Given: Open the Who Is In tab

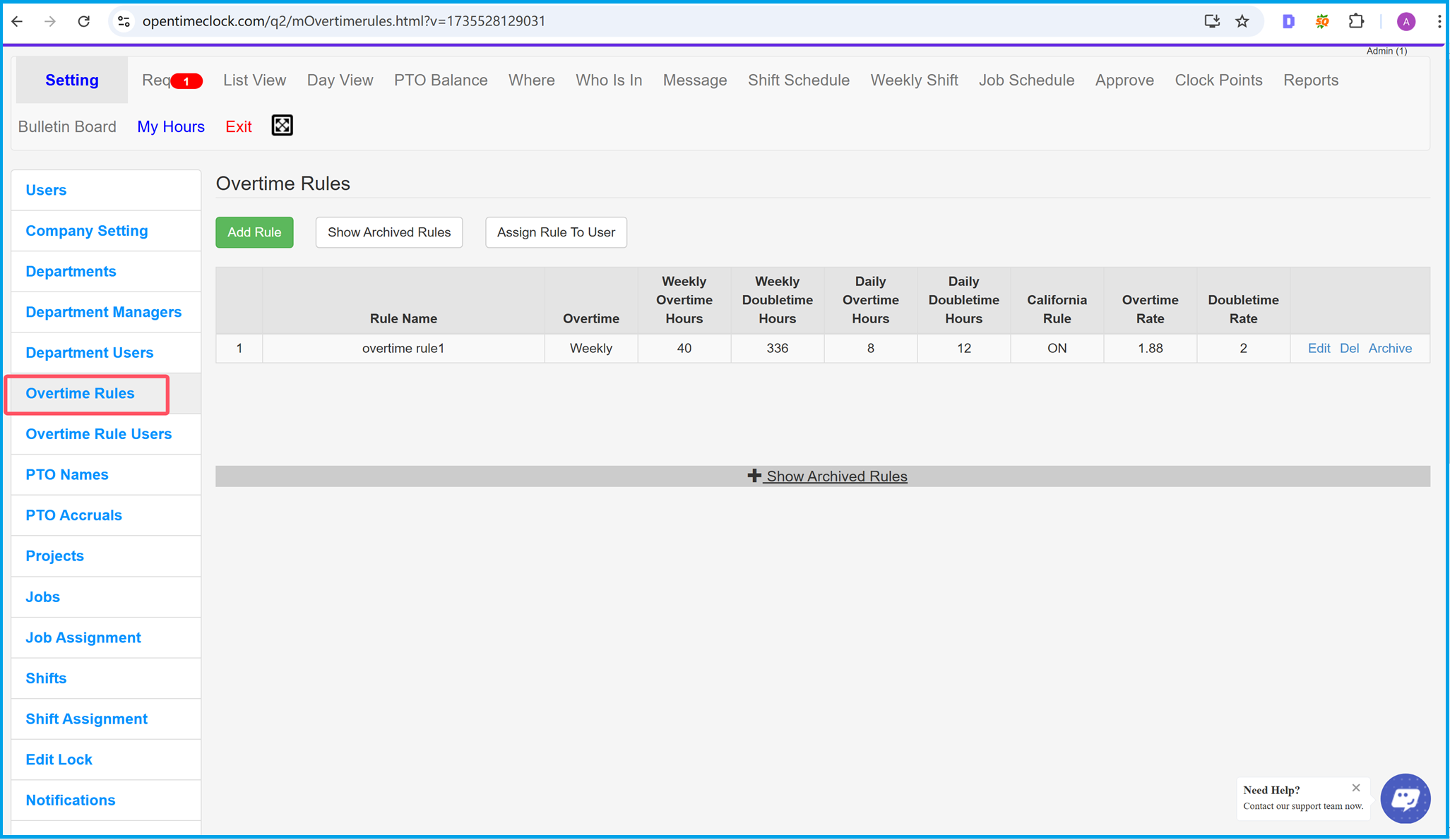Looking at the screenshot, I should coord(609,80).
